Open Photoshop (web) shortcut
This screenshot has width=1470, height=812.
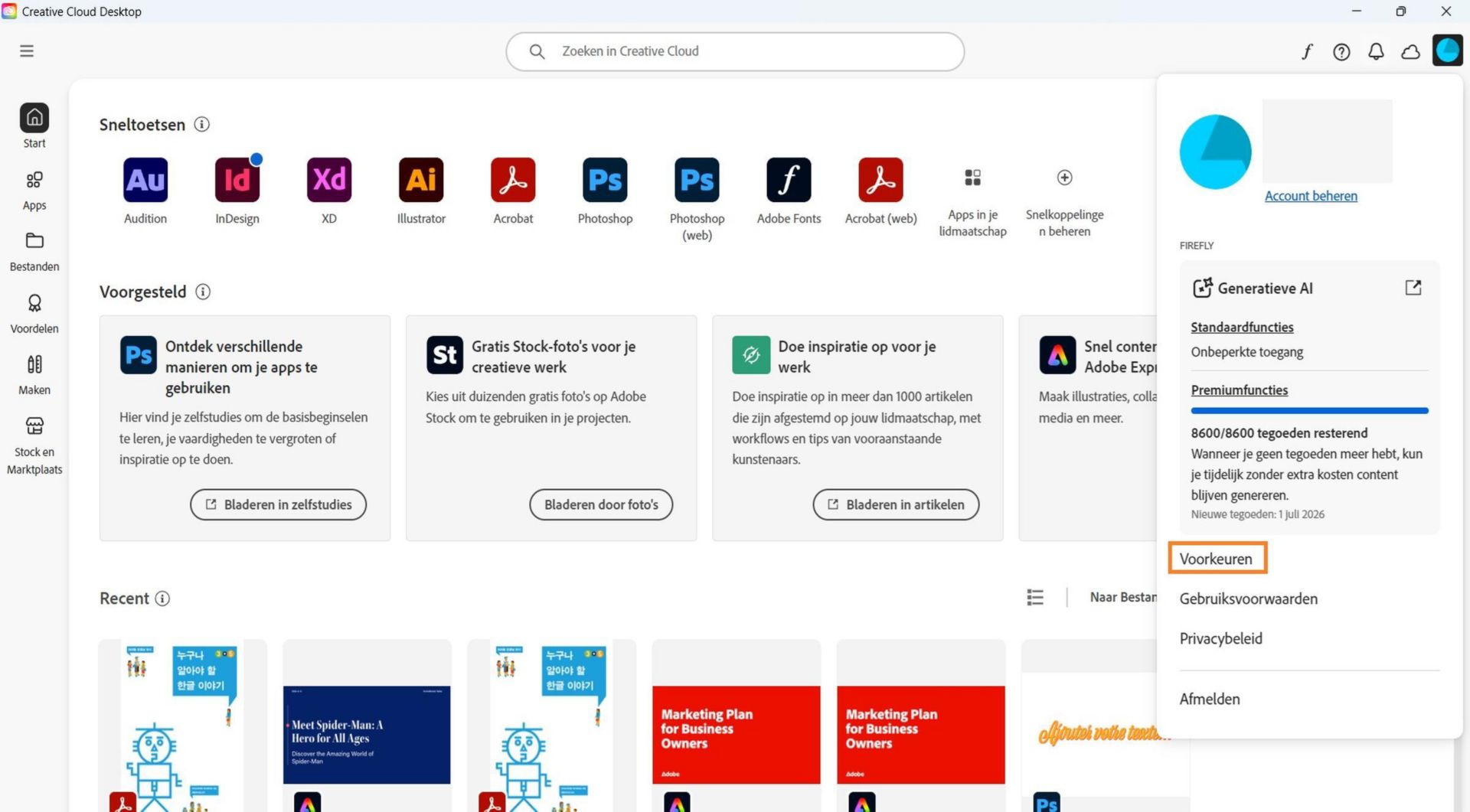(697, 180)
